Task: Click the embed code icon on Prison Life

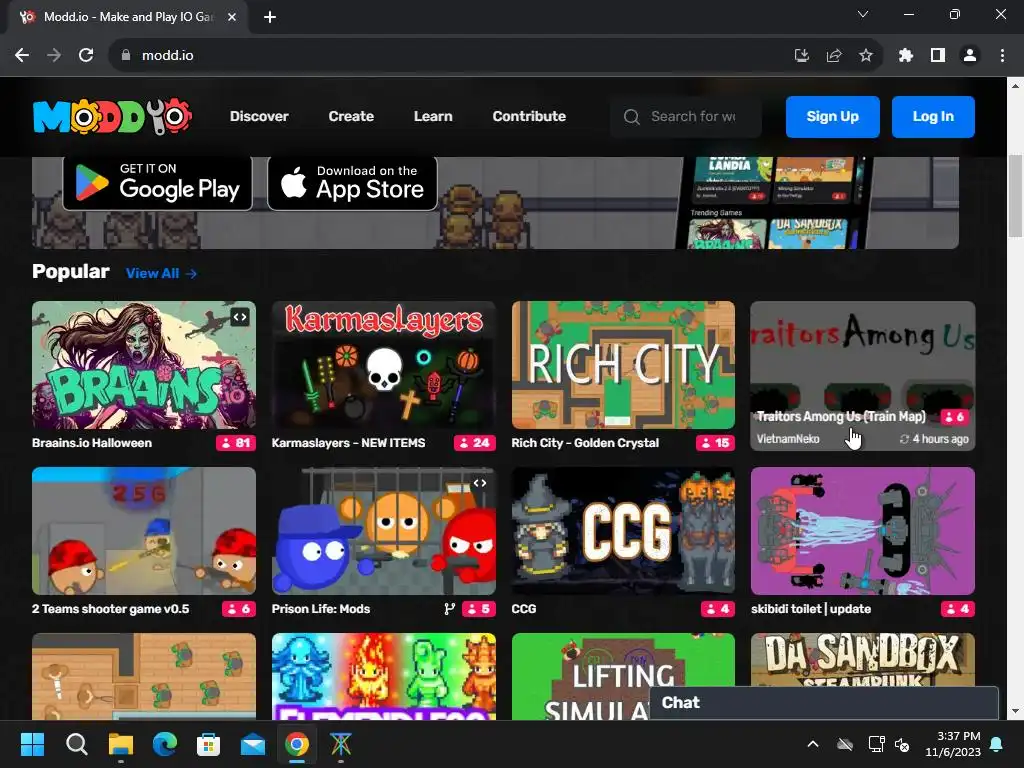Action: point(480,483)
